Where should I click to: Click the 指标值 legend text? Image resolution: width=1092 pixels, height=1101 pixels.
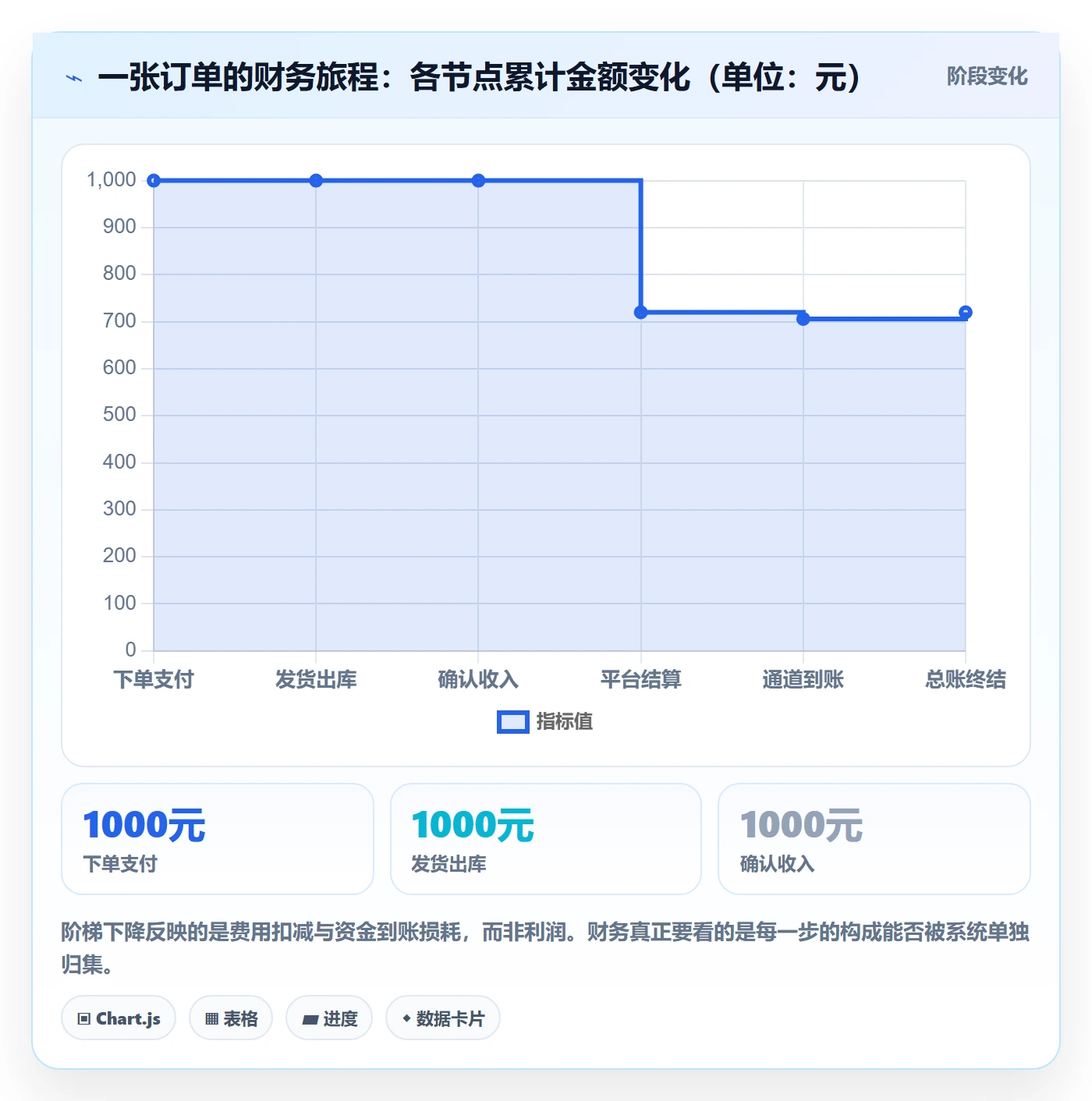[x=565, y=722]
